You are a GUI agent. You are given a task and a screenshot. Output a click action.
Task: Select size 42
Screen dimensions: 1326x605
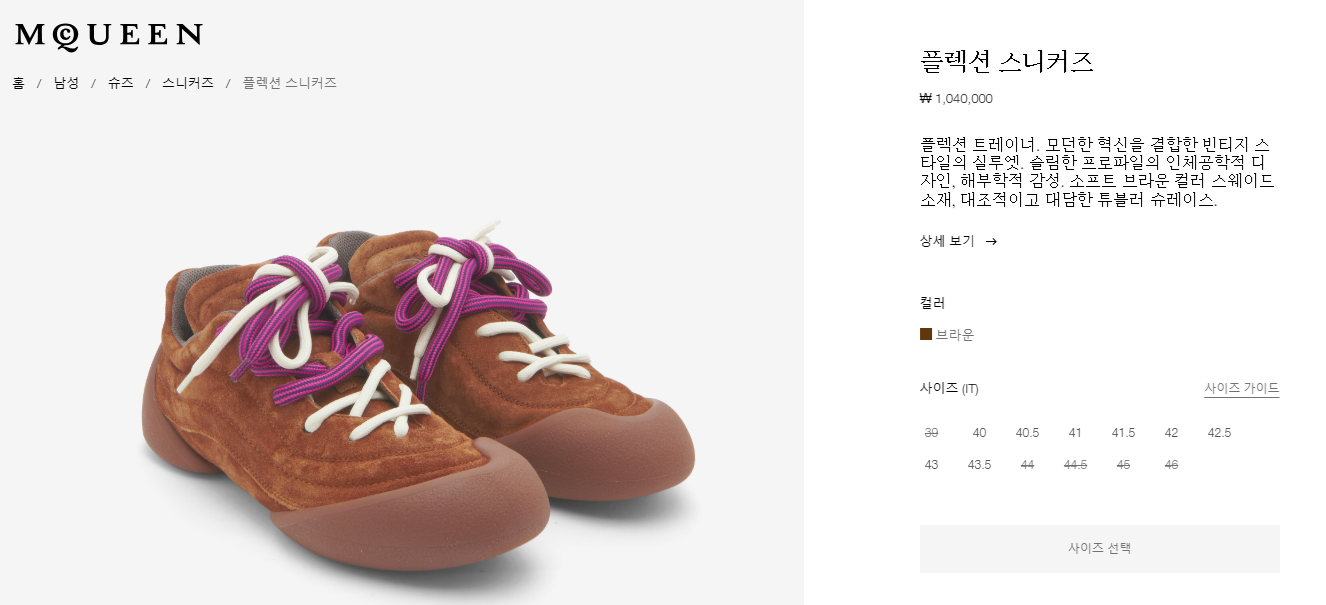[x=1171, y=433]
